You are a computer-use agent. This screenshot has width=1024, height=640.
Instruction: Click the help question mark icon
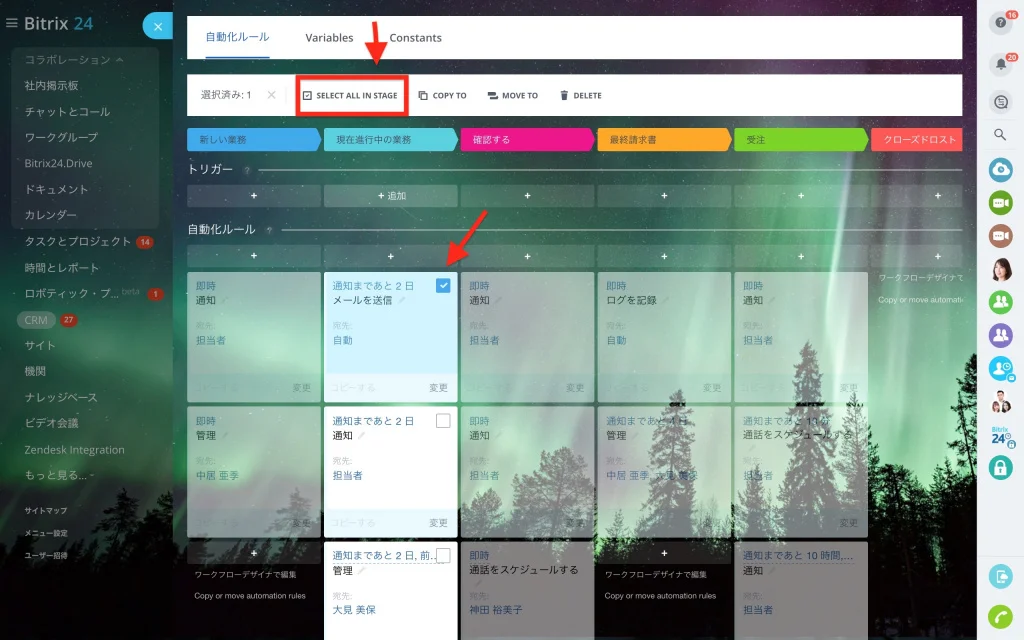point(1000,23)
